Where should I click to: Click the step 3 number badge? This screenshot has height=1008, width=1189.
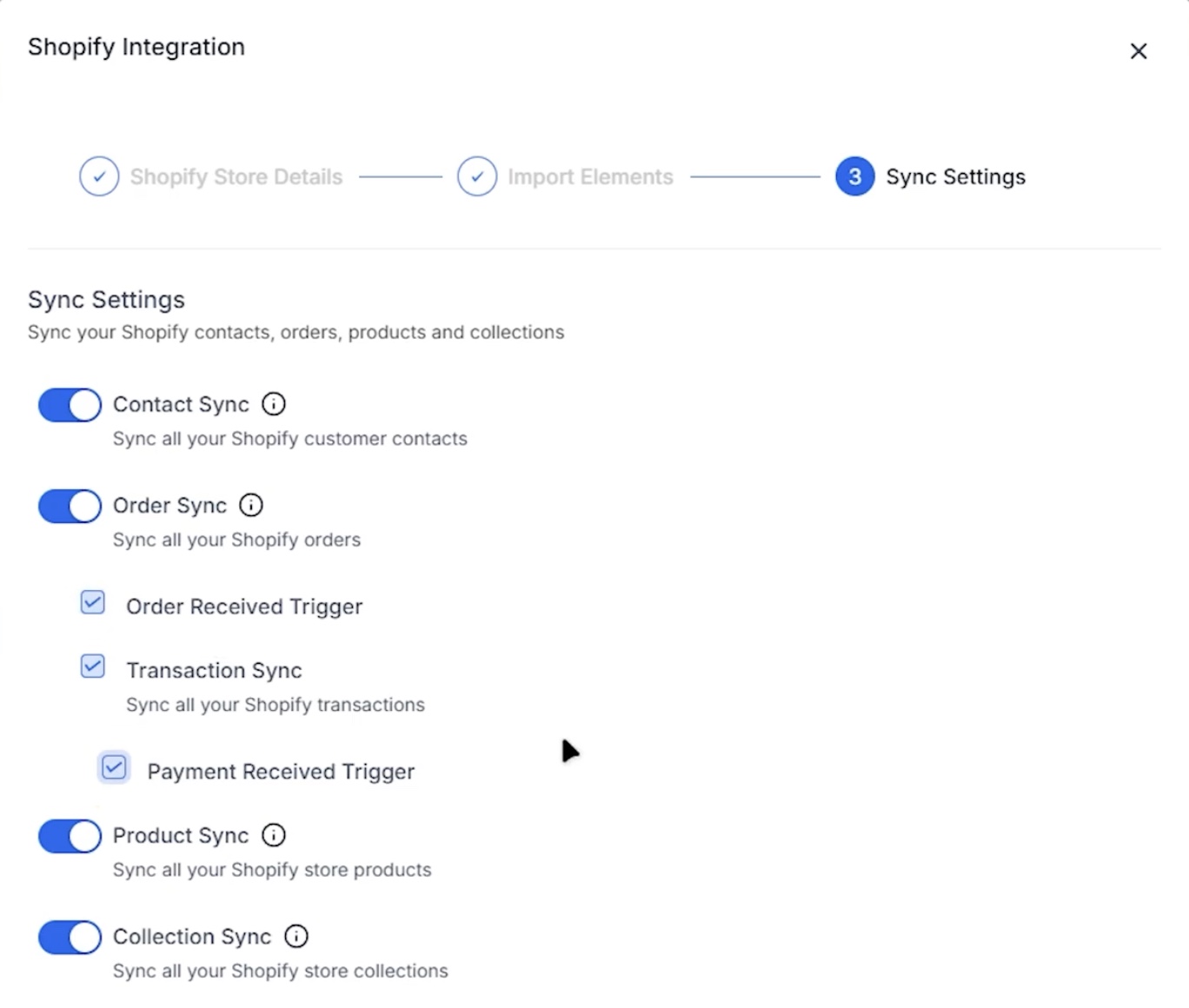[855, 176]
